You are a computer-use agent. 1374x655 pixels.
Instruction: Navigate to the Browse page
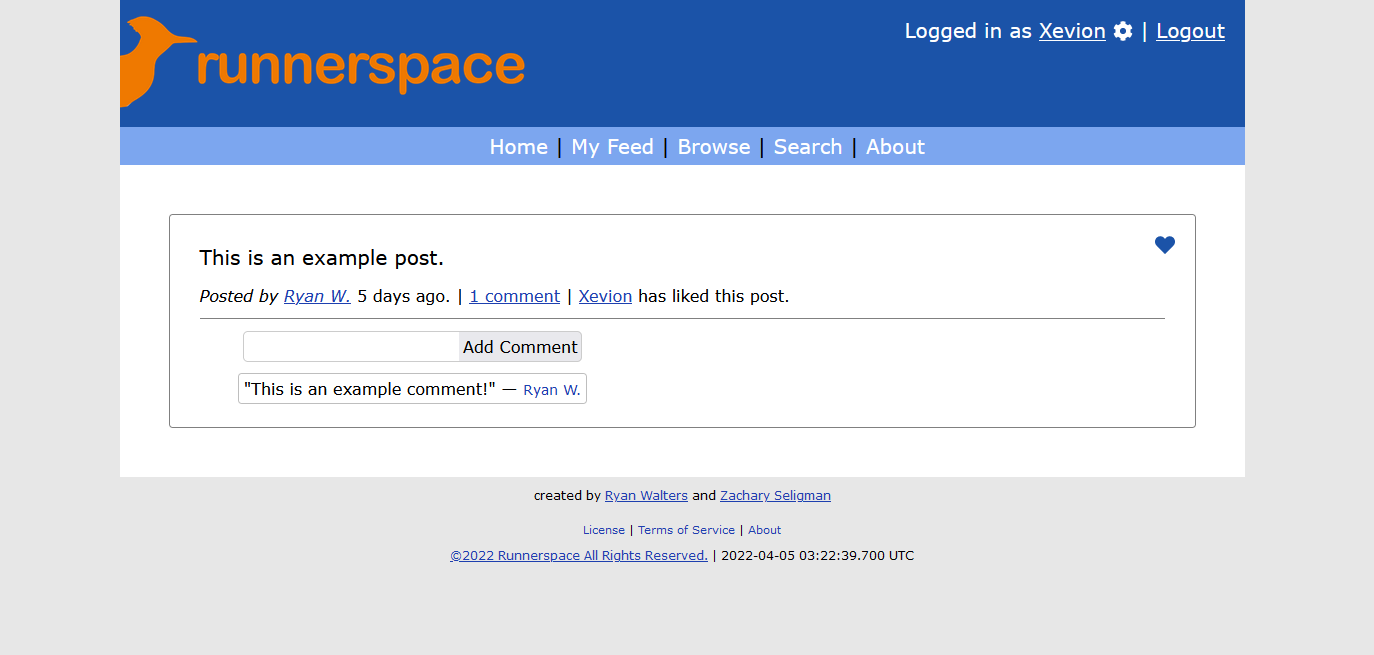[713, 147]
